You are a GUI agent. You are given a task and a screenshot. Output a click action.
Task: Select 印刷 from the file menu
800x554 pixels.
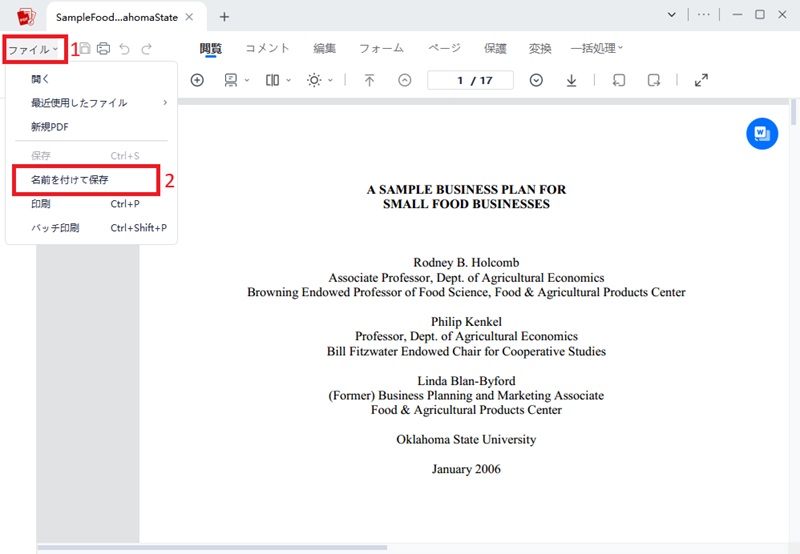(x=91, y=204)
